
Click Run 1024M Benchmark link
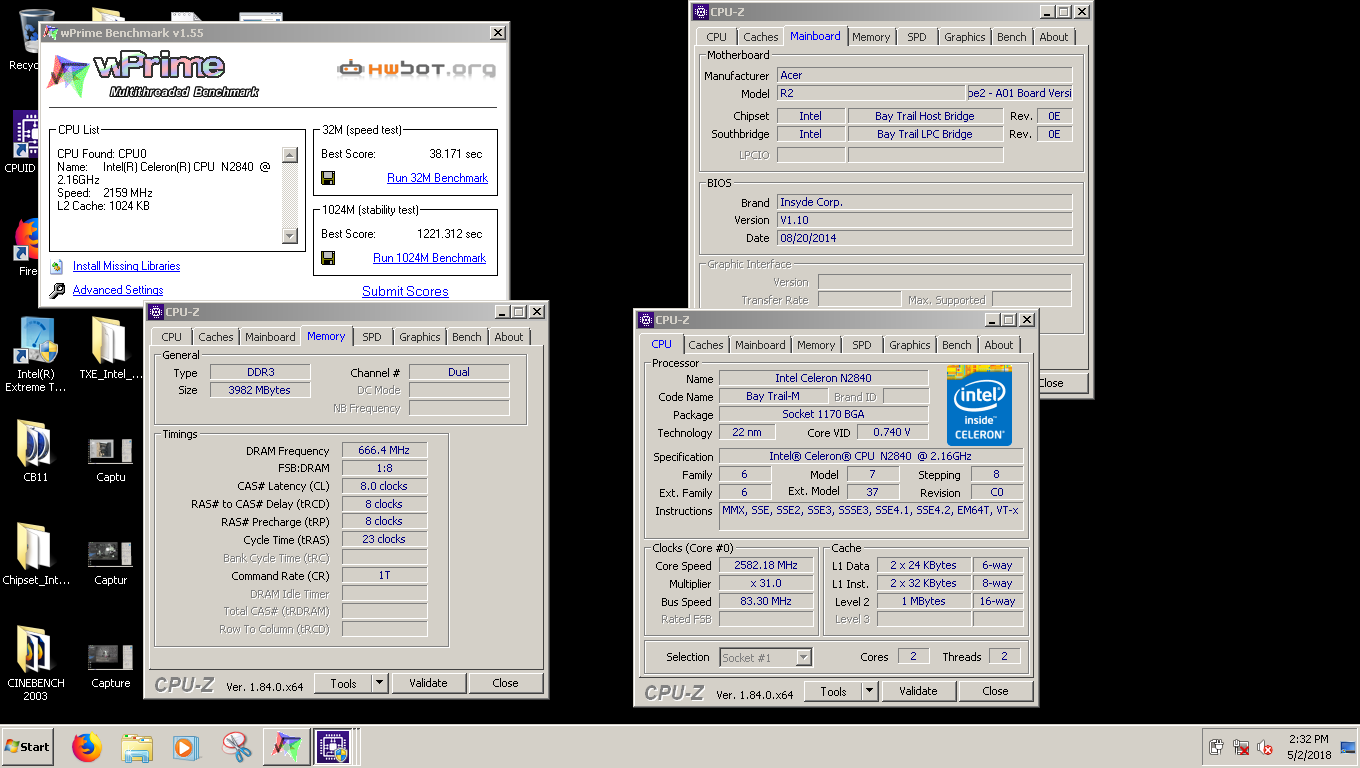429,258
